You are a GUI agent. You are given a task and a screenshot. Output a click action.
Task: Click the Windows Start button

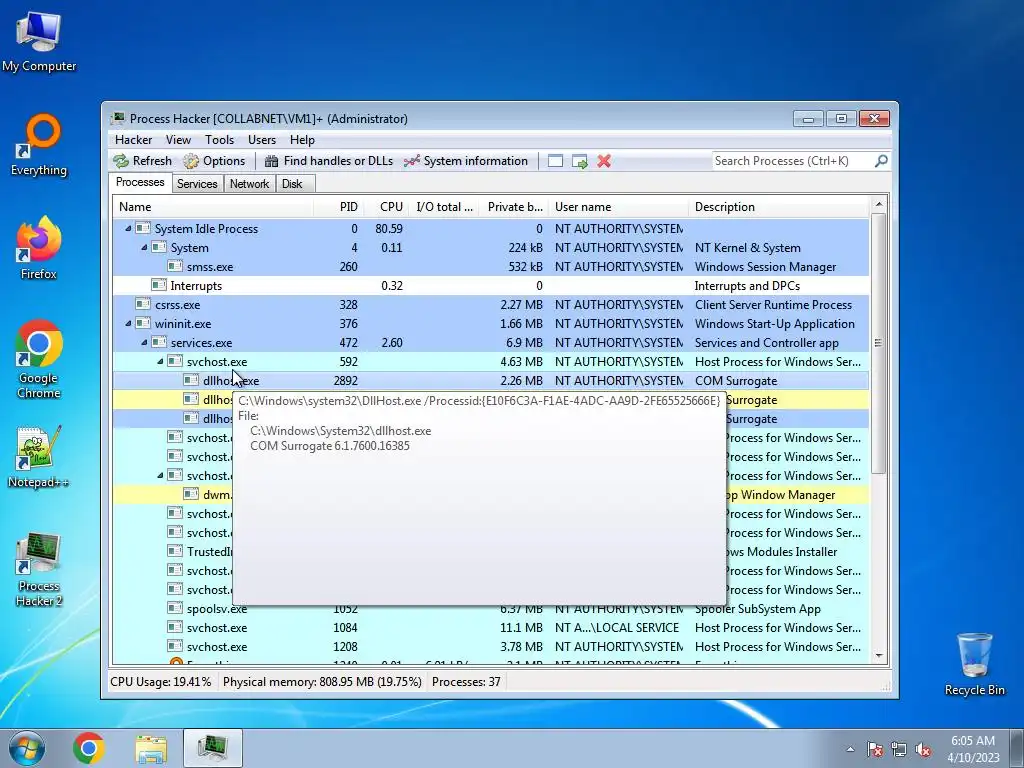click(27, 748)
